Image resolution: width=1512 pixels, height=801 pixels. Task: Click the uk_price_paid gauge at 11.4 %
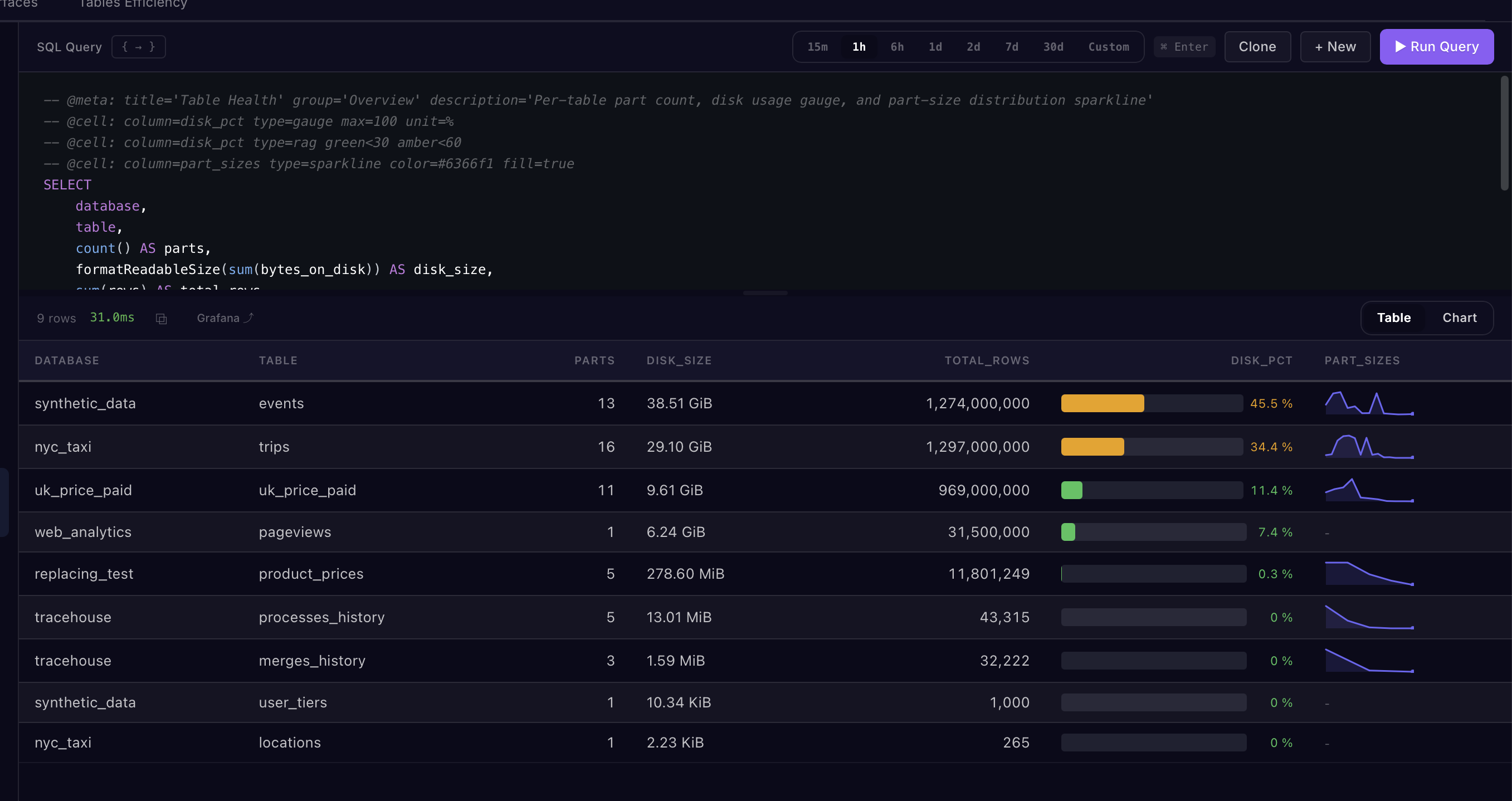click(x=1152, y=490)
